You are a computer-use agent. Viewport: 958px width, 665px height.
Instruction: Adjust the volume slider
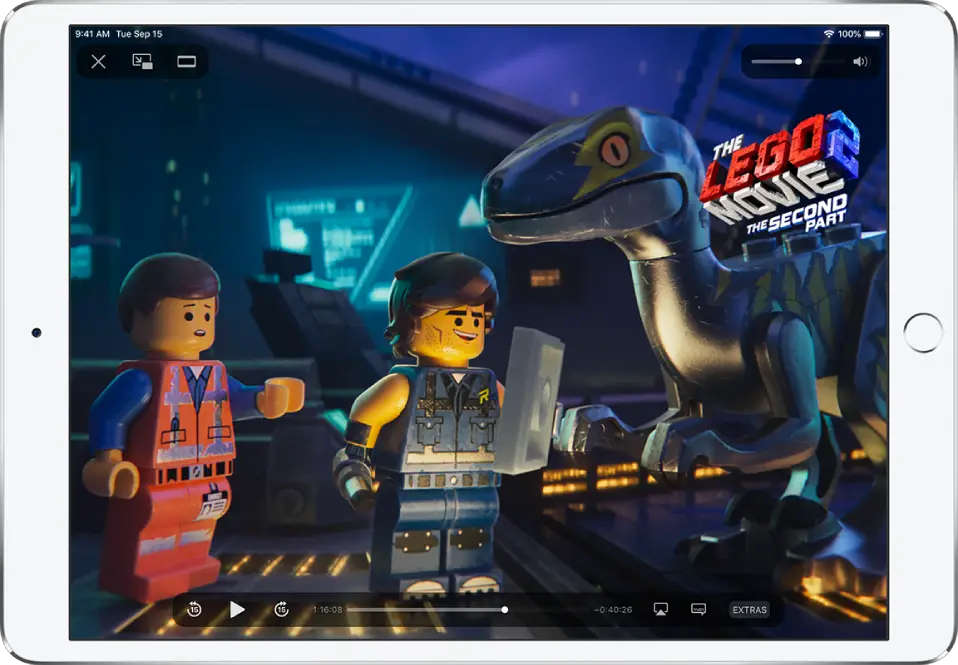click(797, 61)
